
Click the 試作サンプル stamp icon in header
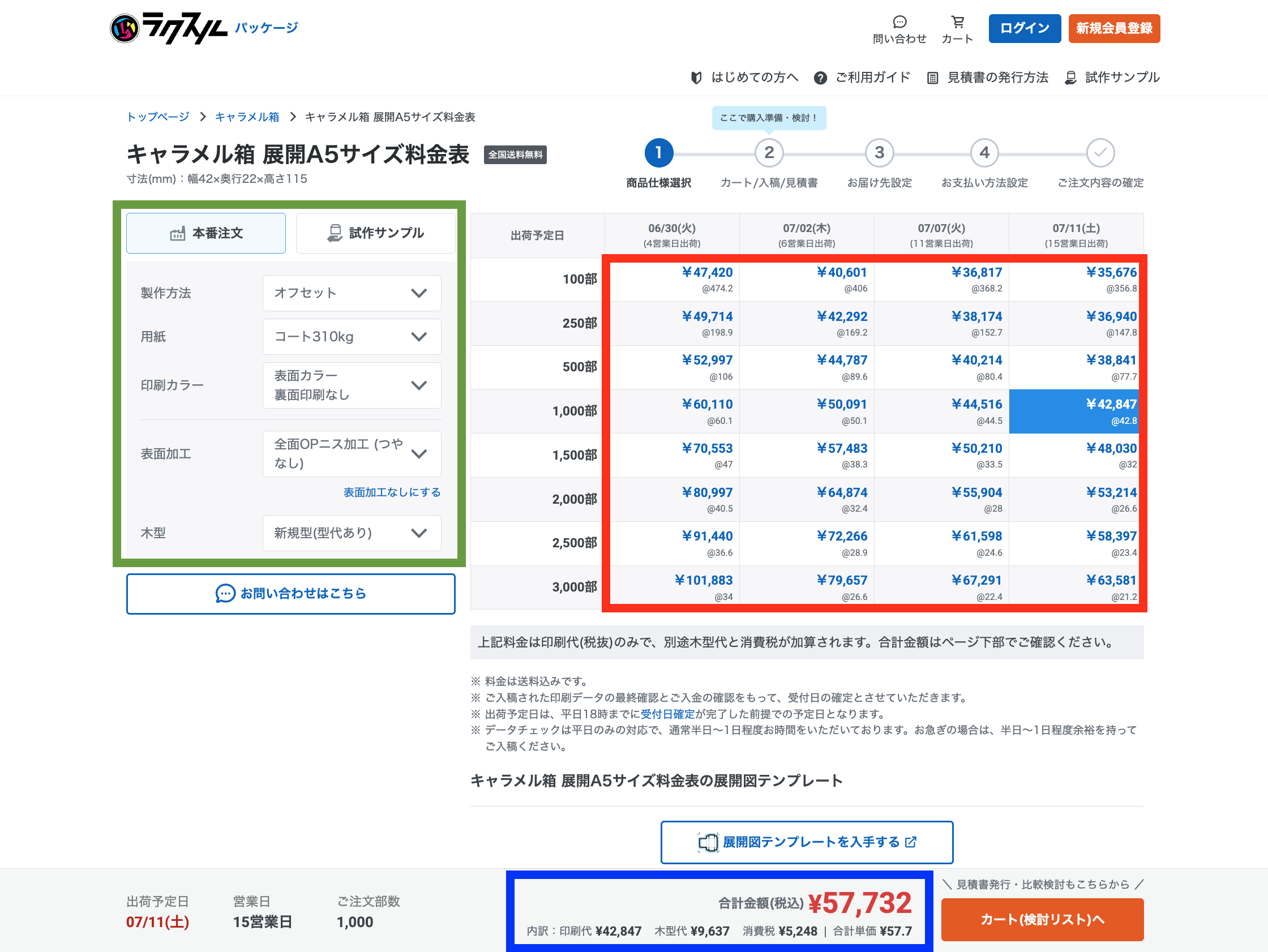[1070, 78]
